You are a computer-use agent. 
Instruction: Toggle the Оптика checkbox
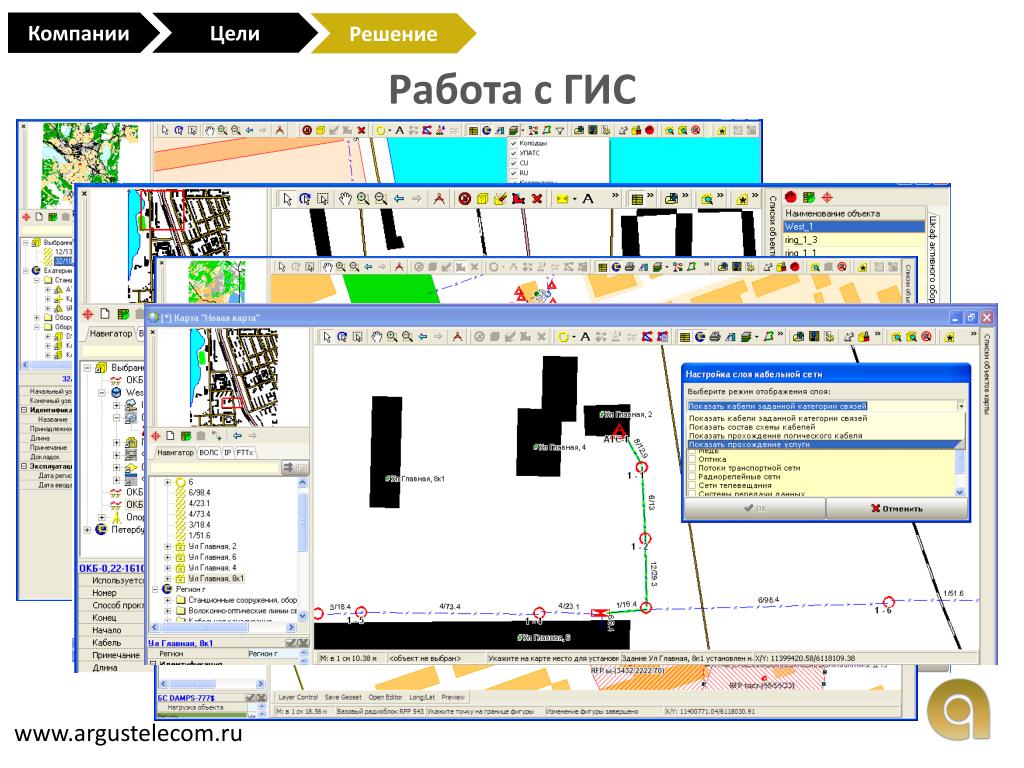coord(692,459)
